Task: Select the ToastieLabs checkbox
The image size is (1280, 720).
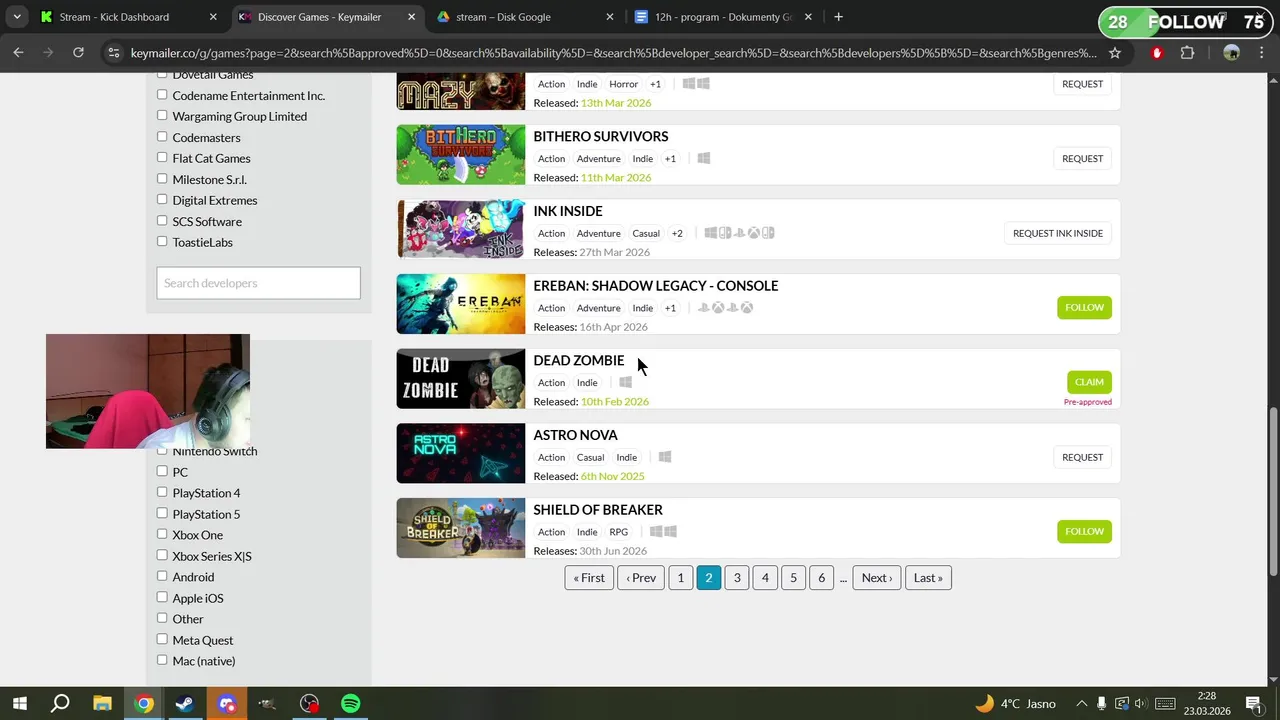Action: coord(162,242)
